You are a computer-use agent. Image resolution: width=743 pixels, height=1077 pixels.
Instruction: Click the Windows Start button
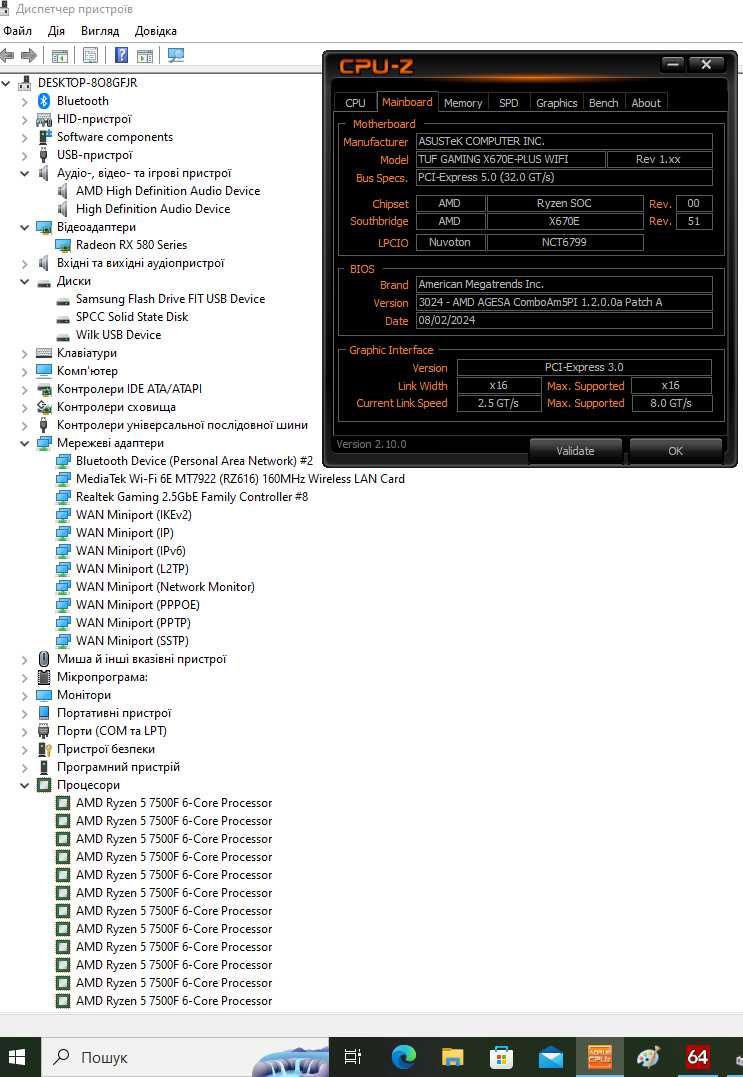(18, 1057)
